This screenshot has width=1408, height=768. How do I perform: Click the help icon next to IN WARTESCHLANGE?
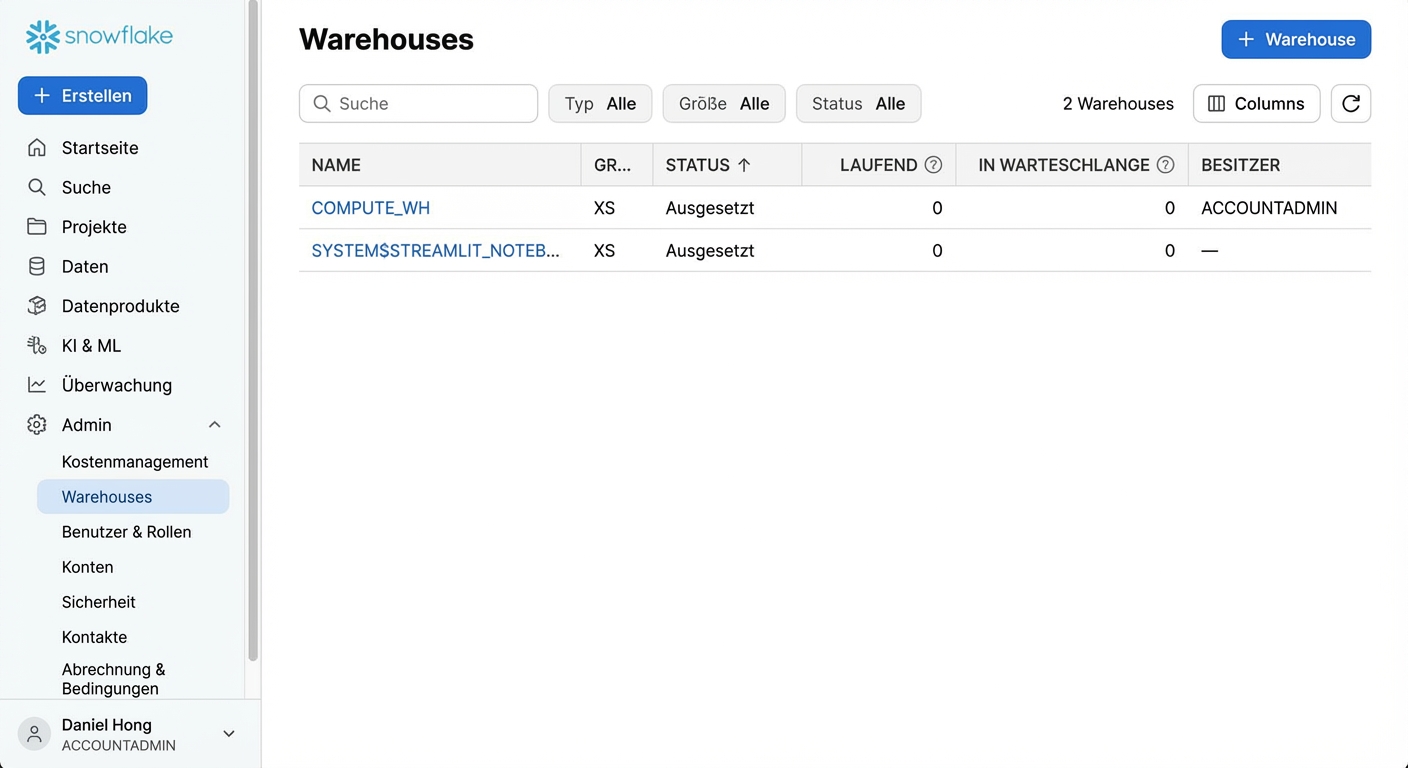coord(1165,165)
